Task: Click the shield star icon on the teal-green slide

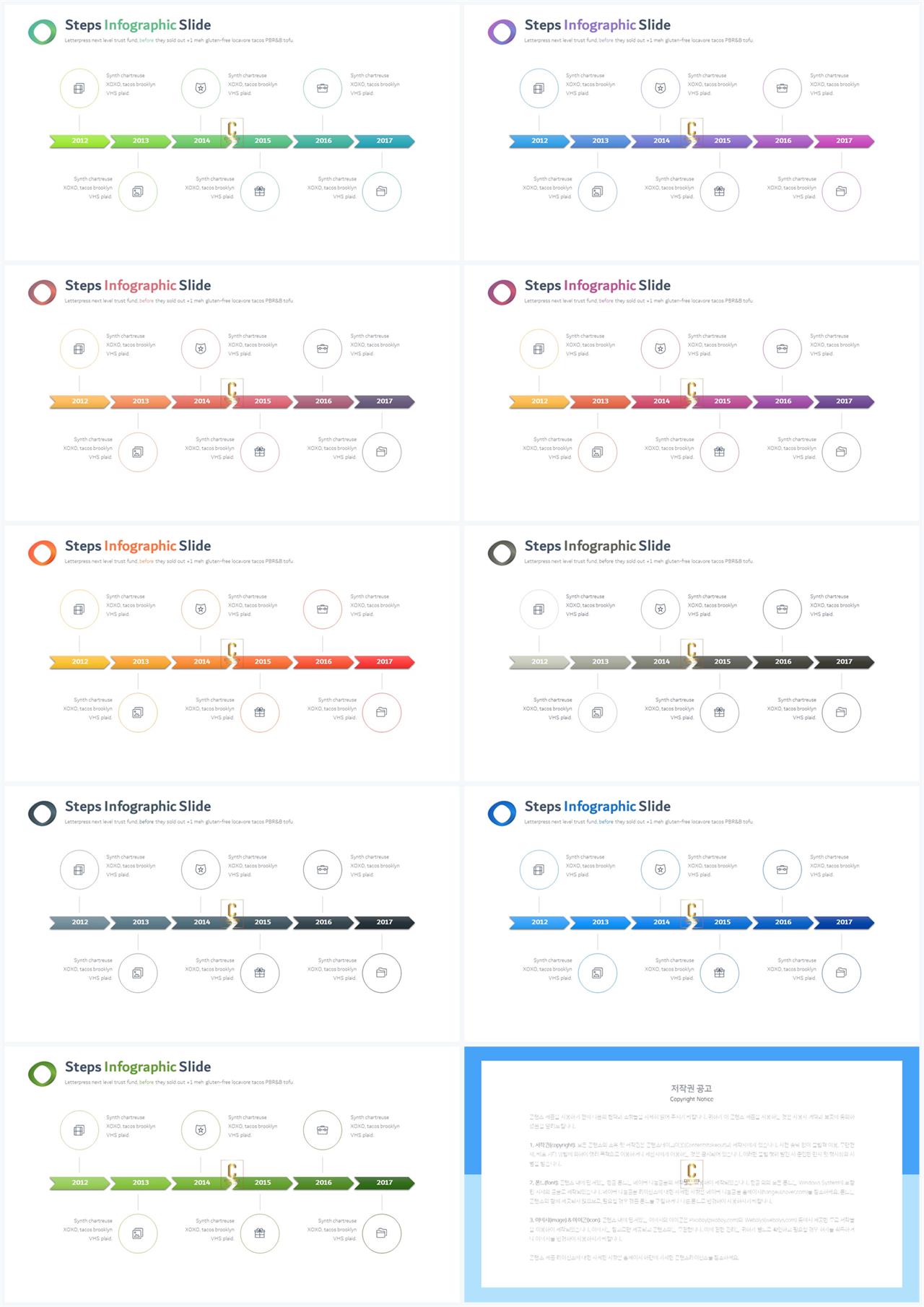Action: click(x=201, y=88)
